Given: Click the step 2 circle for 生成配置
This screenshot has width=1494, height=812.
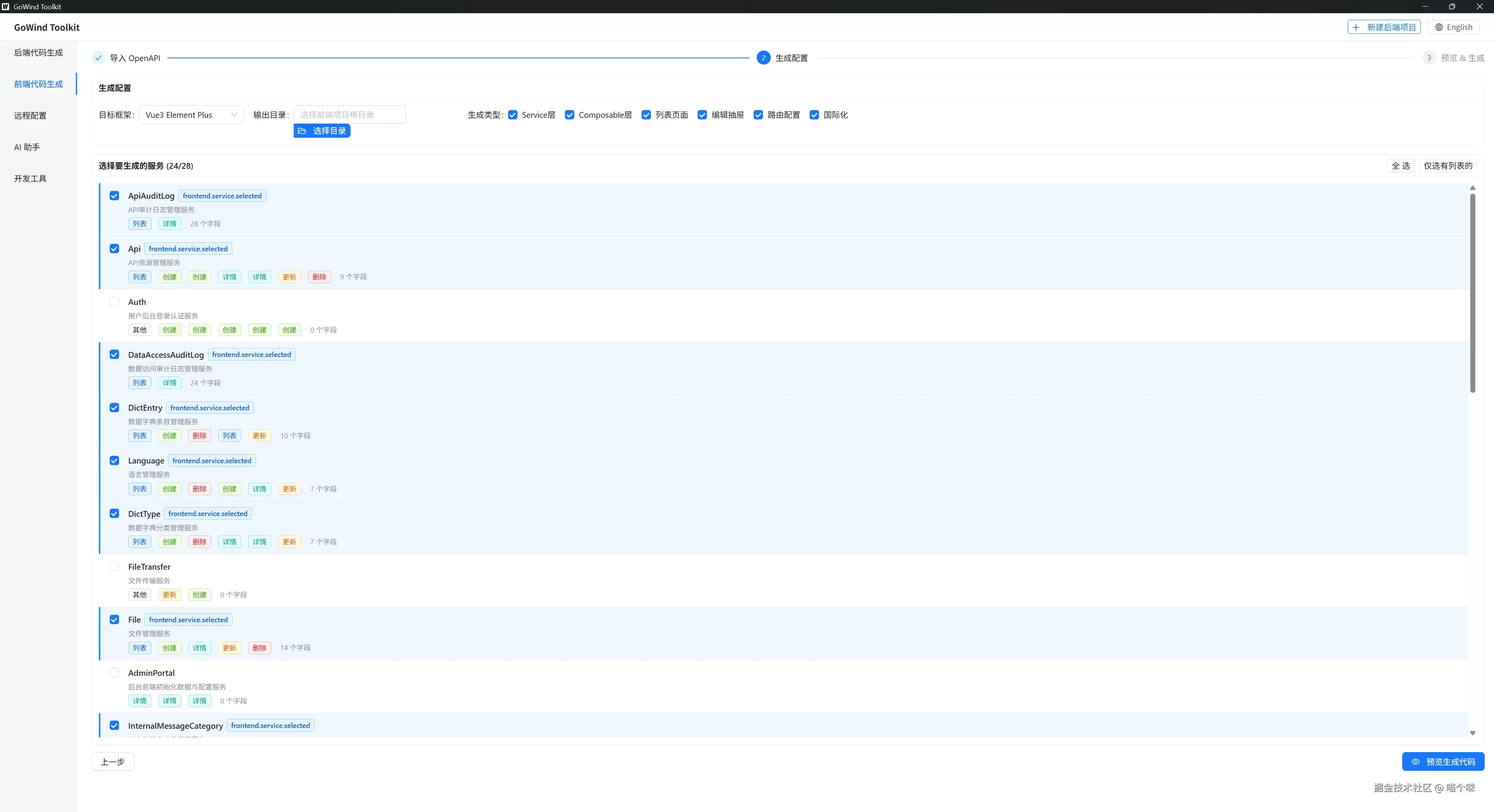Looking at the screenshot, I should click(763, 58).
